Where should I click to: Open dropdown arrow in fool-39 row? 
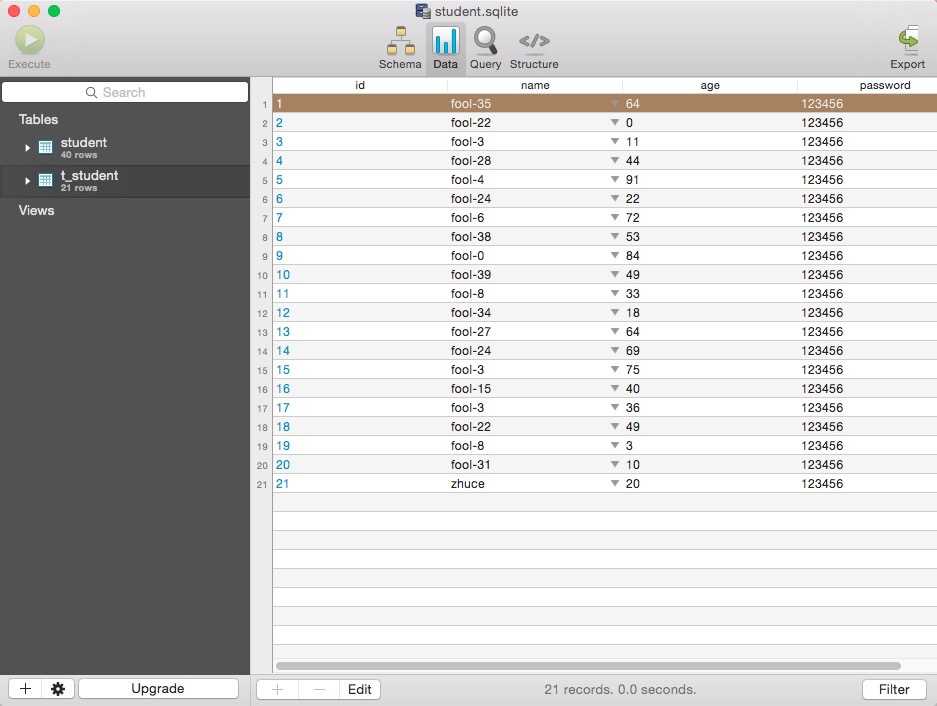(x=614, y=274)
